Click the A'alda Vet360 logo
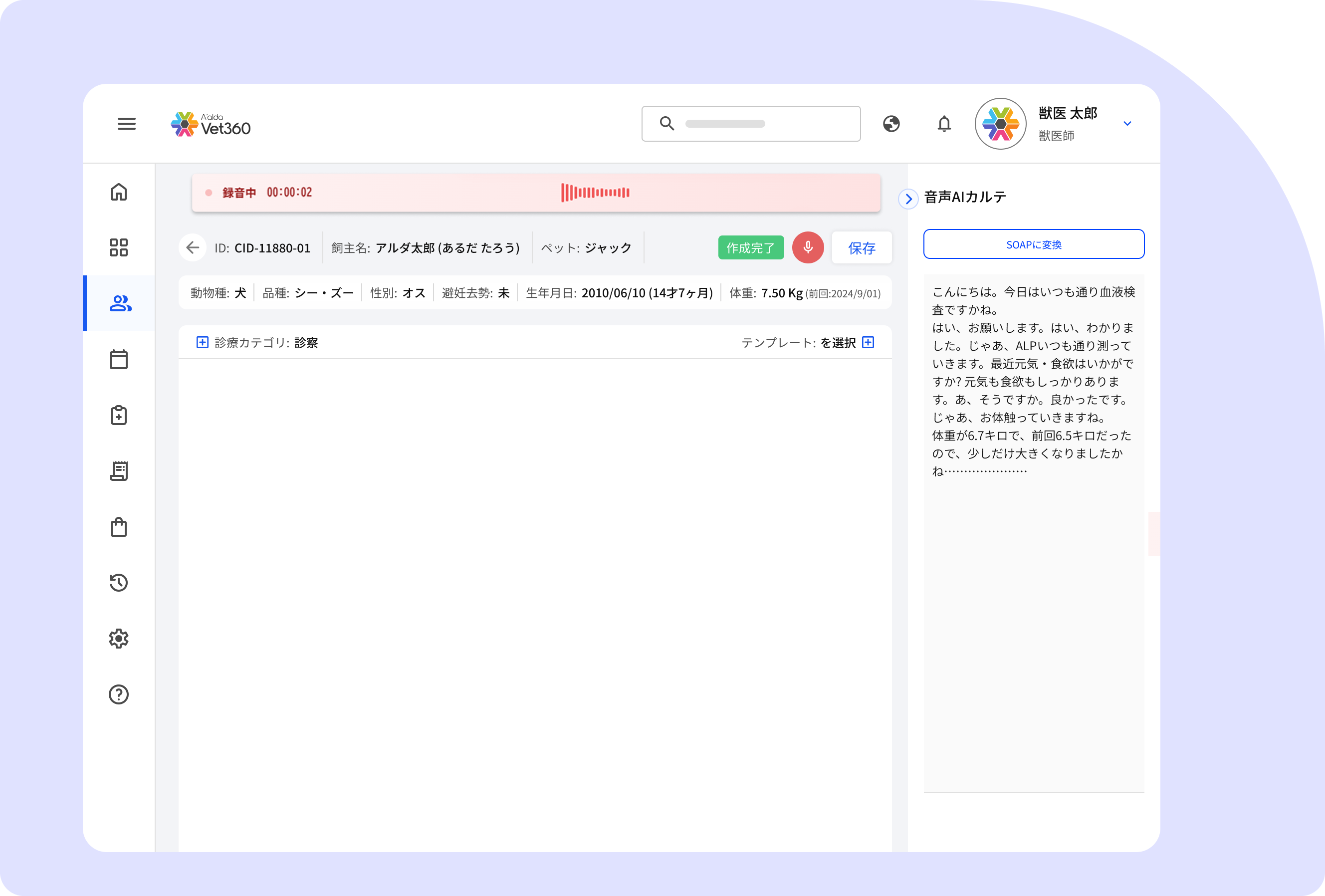Image resolution: width=1325 pixels, height=896 pixels. tap(211, 124)
